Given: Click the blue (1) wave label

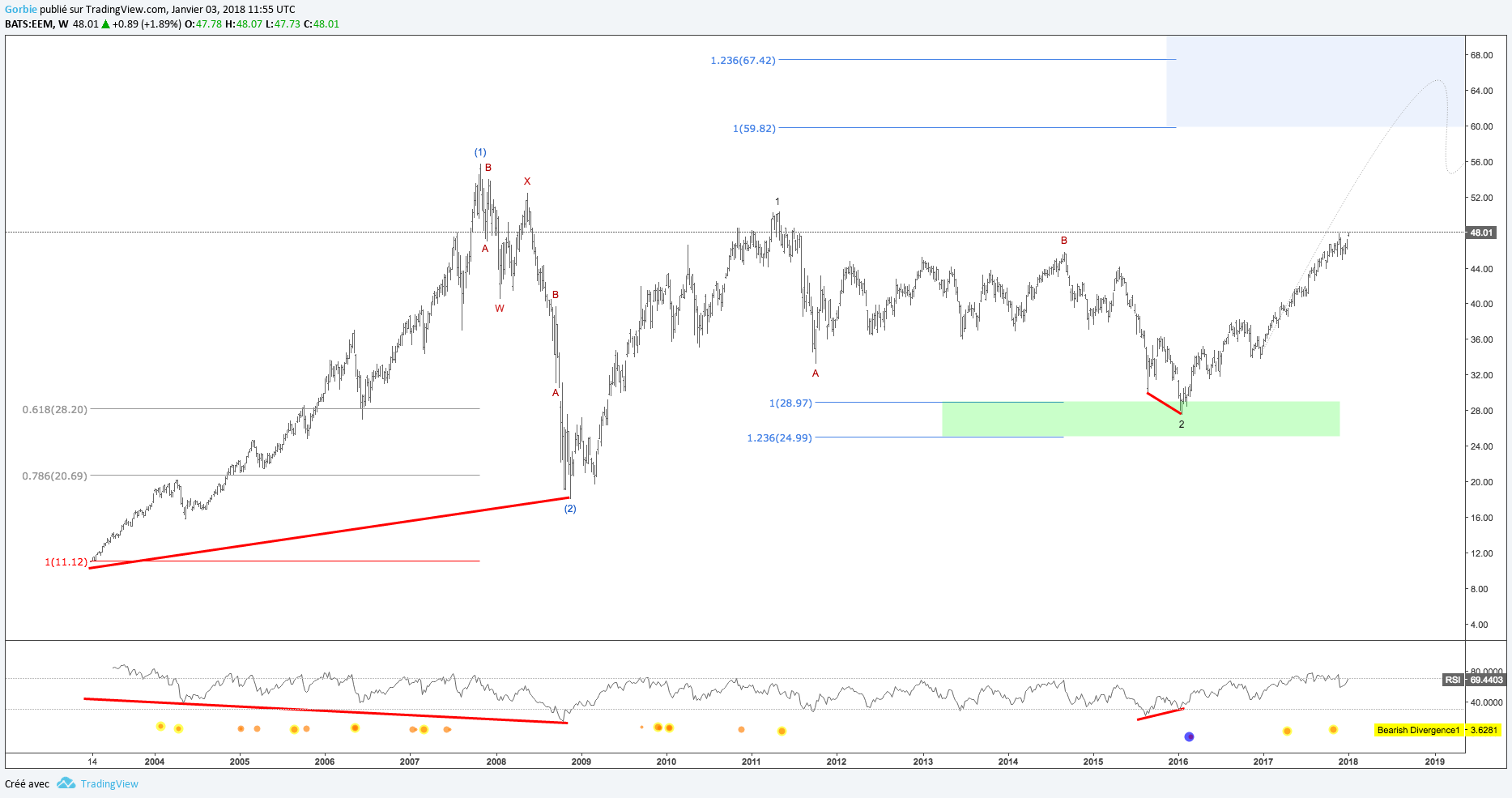Looking at the screenshot, I should click(x=480, y=152).
